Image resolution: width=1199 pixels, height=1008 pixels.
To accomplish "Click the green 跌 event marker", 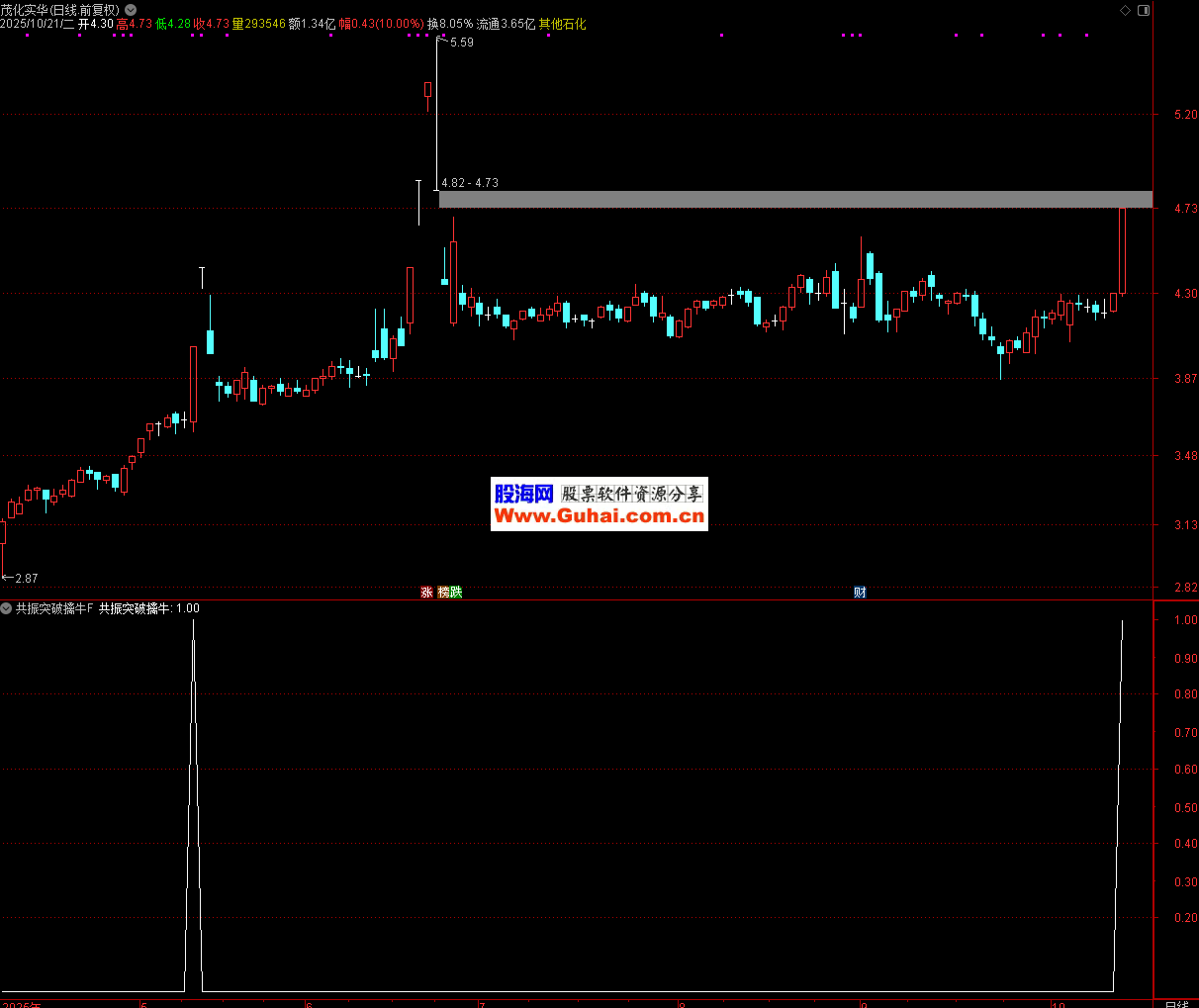I will 456,593.
